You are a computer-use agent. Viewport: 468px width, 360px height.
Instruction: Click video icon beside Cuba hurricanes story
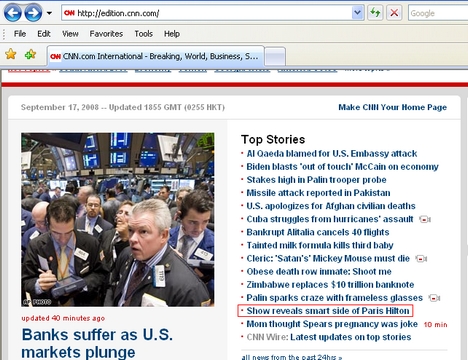[x=425, y=219]
